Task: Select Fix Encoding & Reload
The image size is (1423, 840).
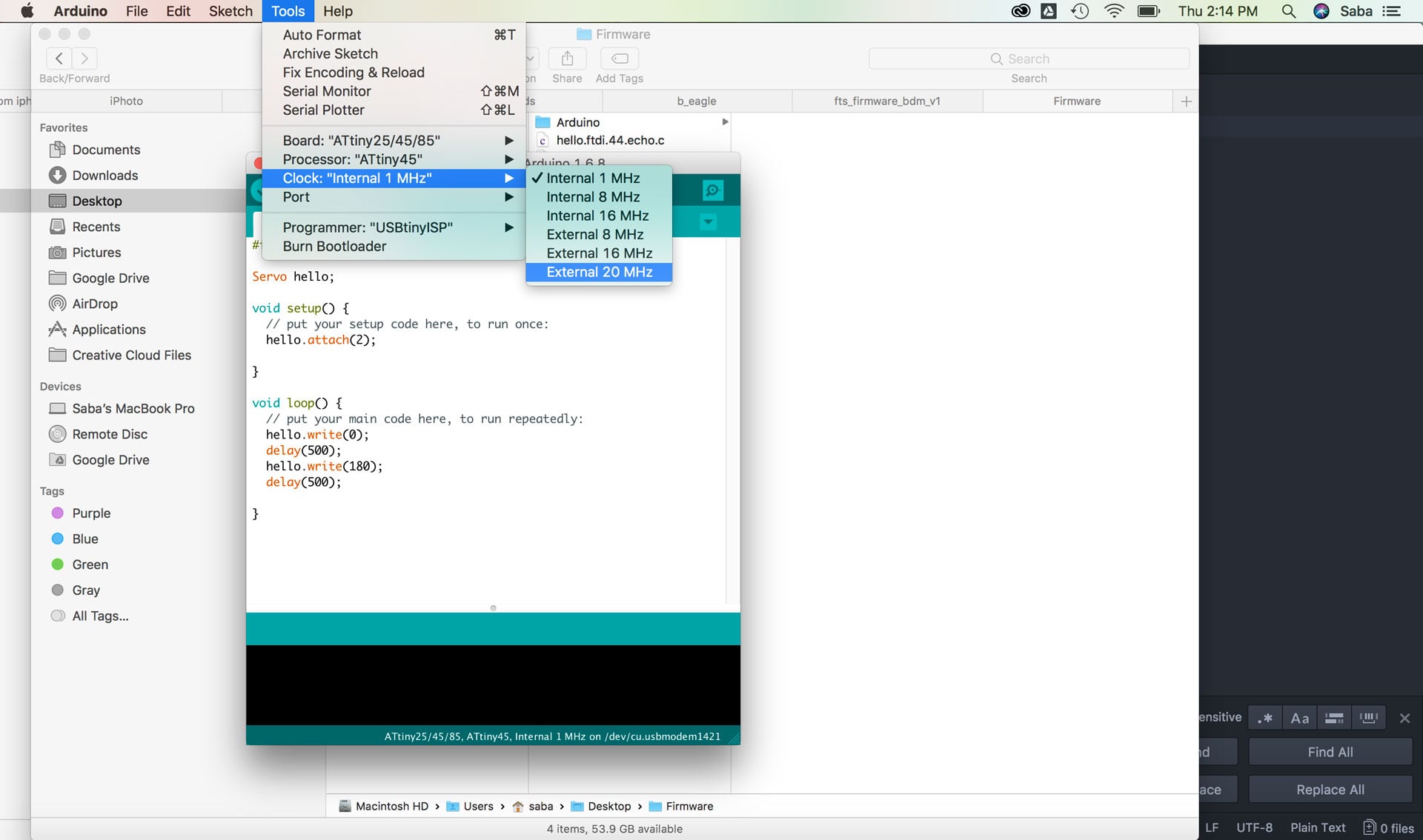Action: [x=394, y=73]
